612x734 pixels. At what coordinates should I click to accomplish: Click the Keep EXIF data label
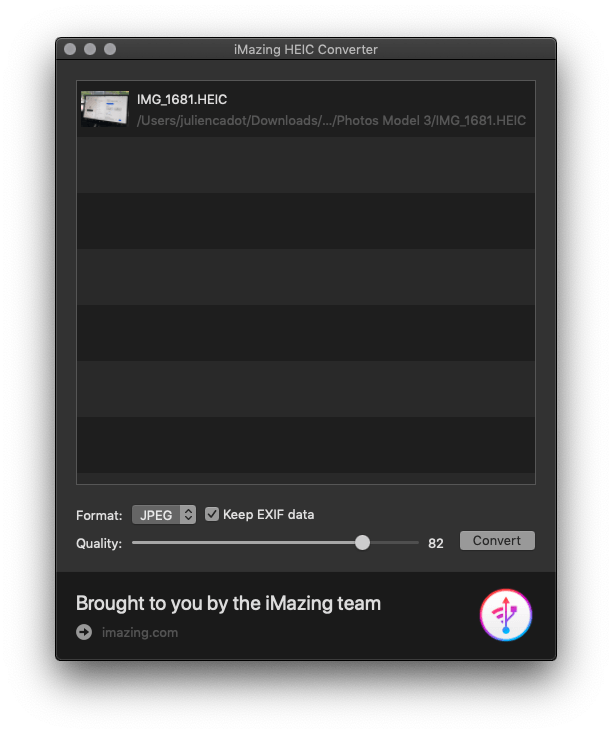point(268,514)
